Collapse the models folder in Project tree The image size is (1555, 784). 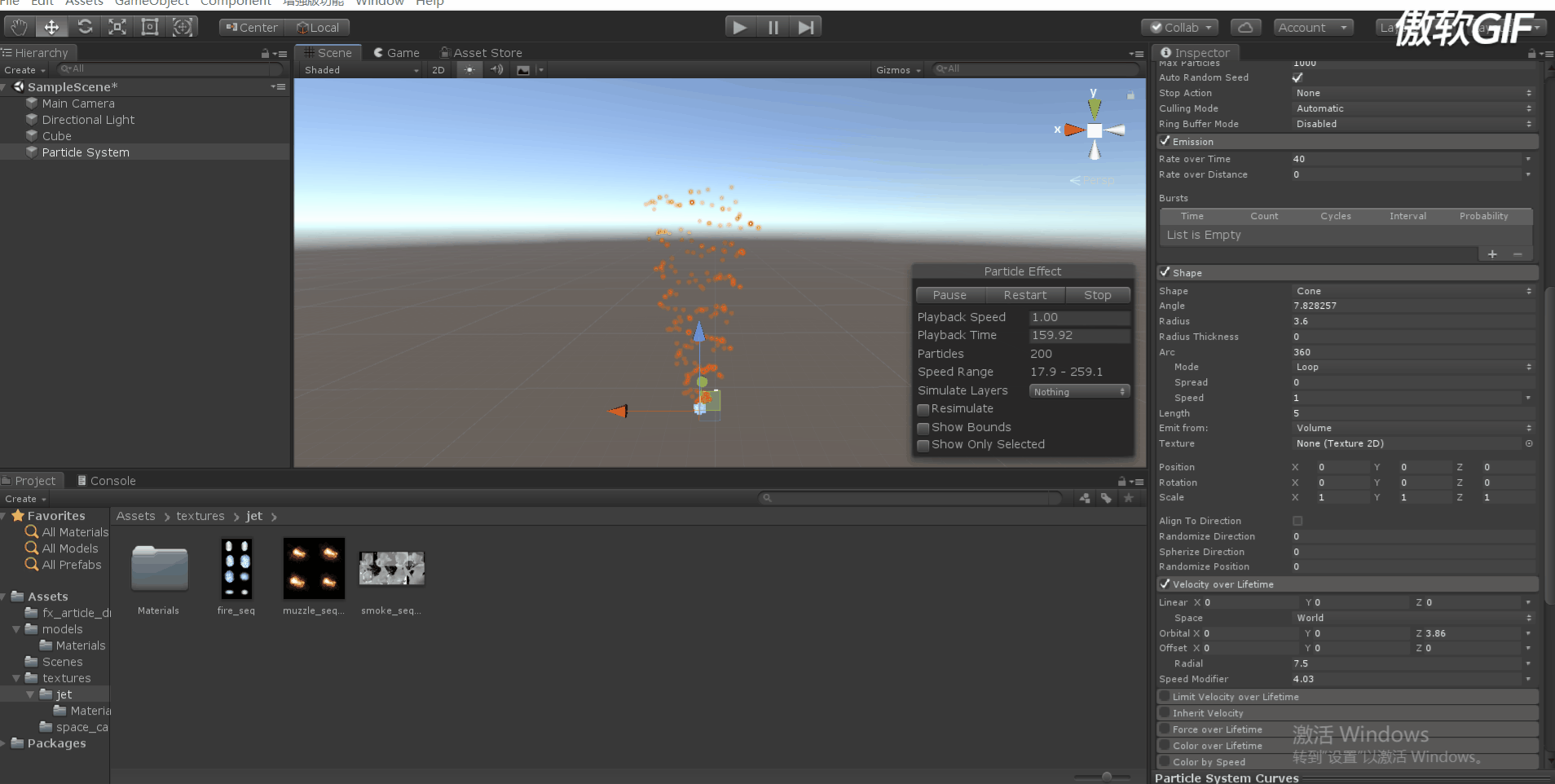pos(16,629)
